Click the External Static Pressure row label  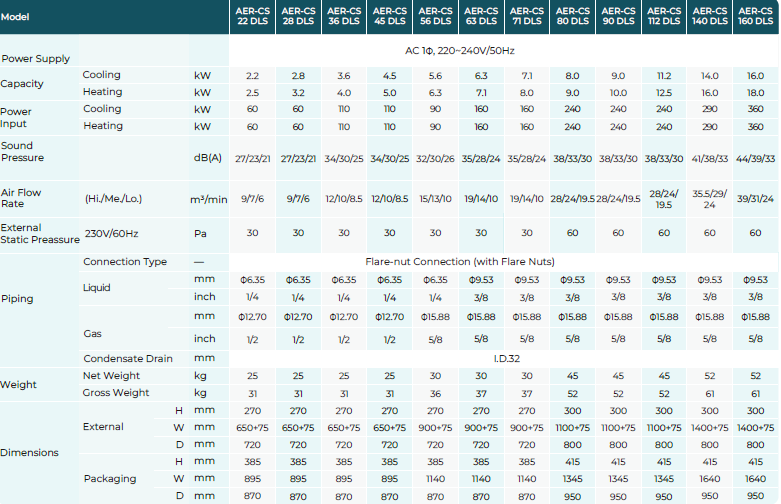pyautogui.click(x=40, y=233)
